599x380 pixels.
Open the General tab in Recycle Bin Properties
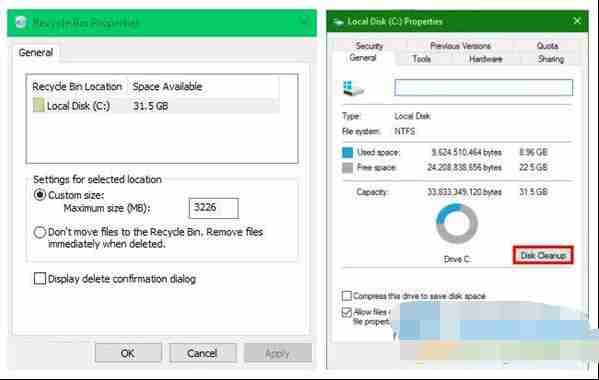click(x=36, y=52)
